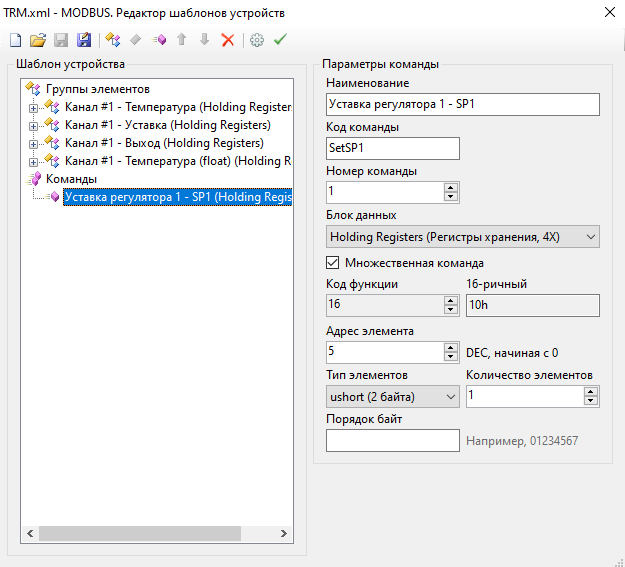This screenshot has height=567, width=625.
Task: Select the Группы элементов tree root
Action: (98, 89)
